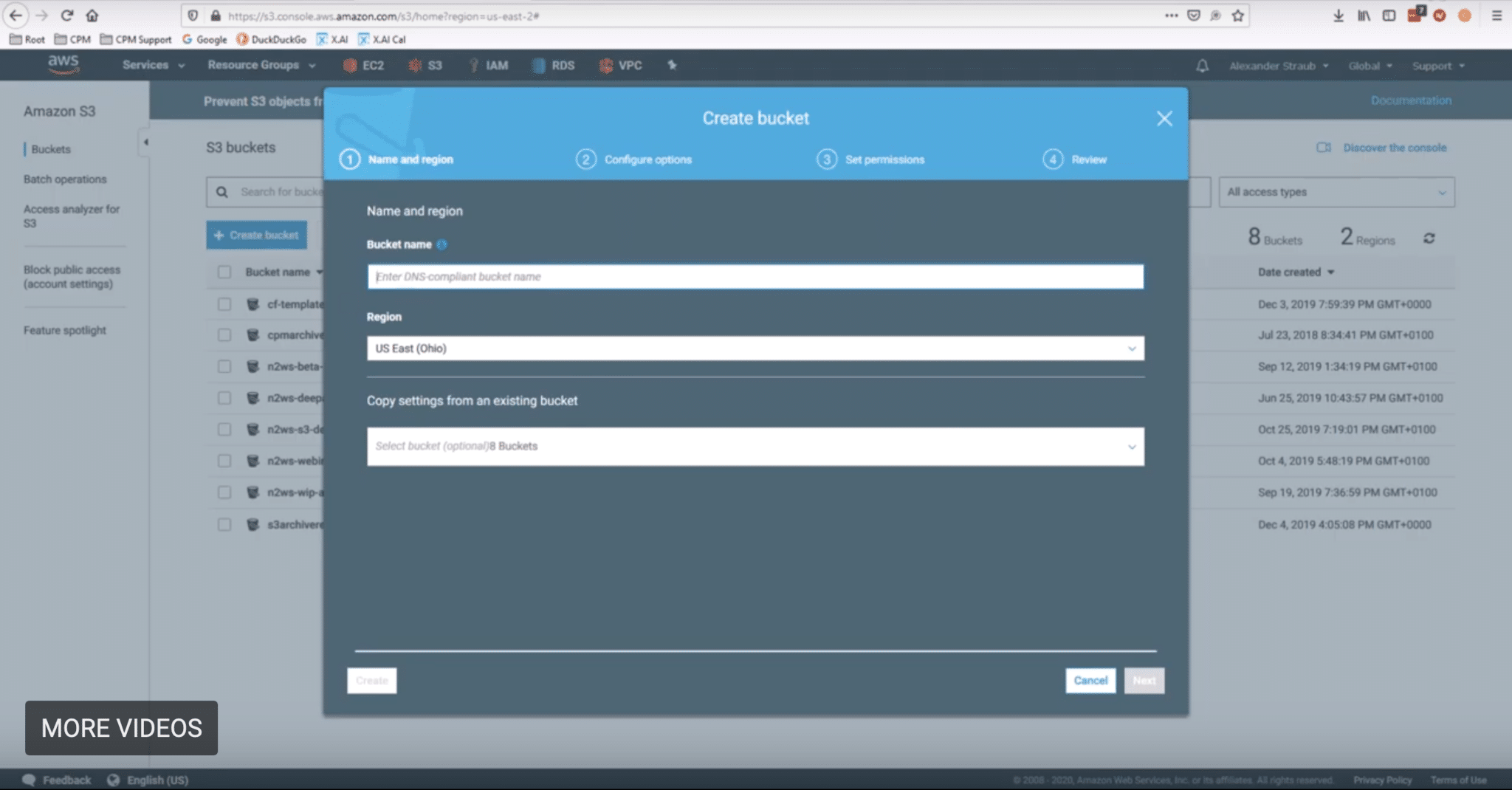
Task: Click search magnifier in bucket search
Action: 221,192
